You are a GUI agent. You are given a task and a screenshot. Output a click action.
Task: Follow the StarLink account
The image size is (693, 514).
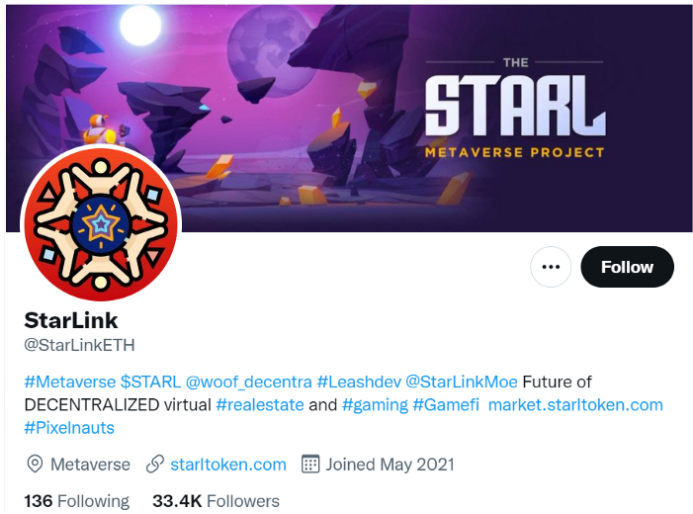[x=627, y=267]
